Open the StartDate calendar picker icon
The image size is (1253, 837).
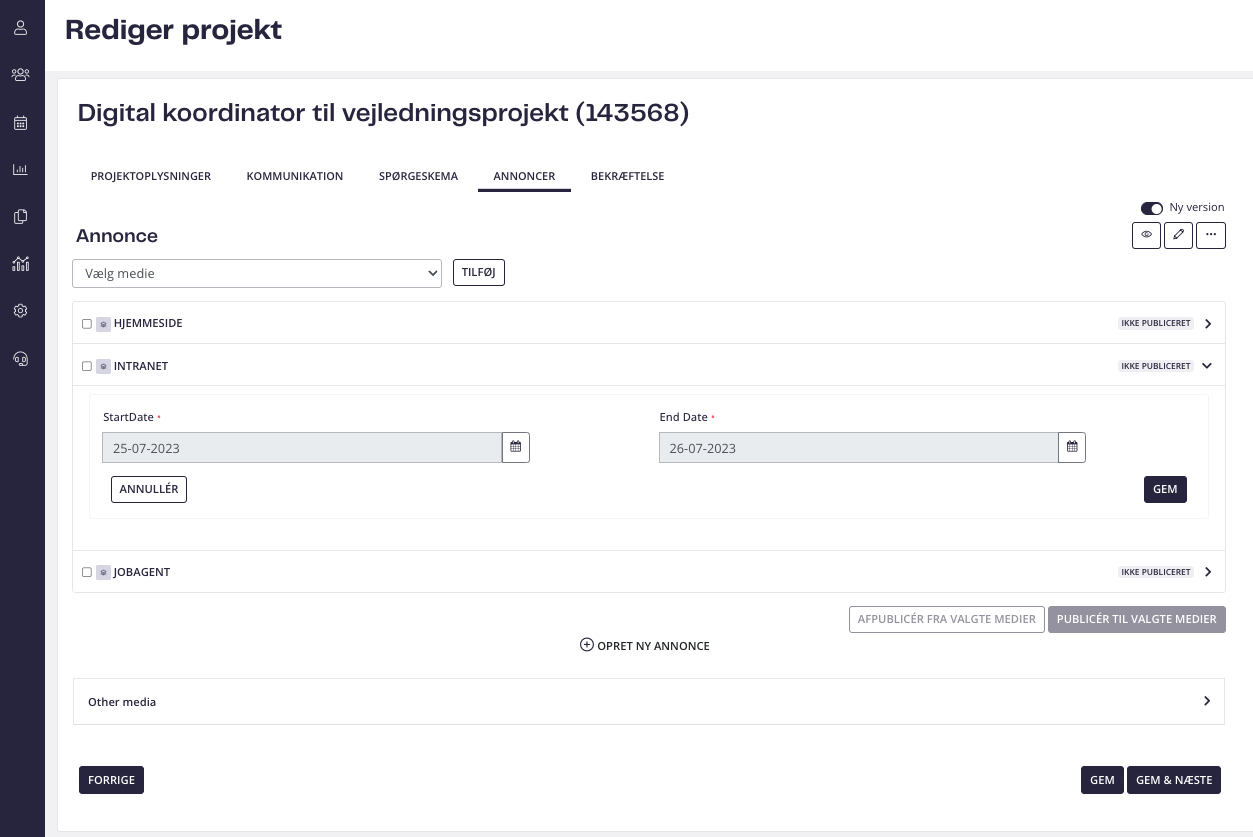(516, 447)
